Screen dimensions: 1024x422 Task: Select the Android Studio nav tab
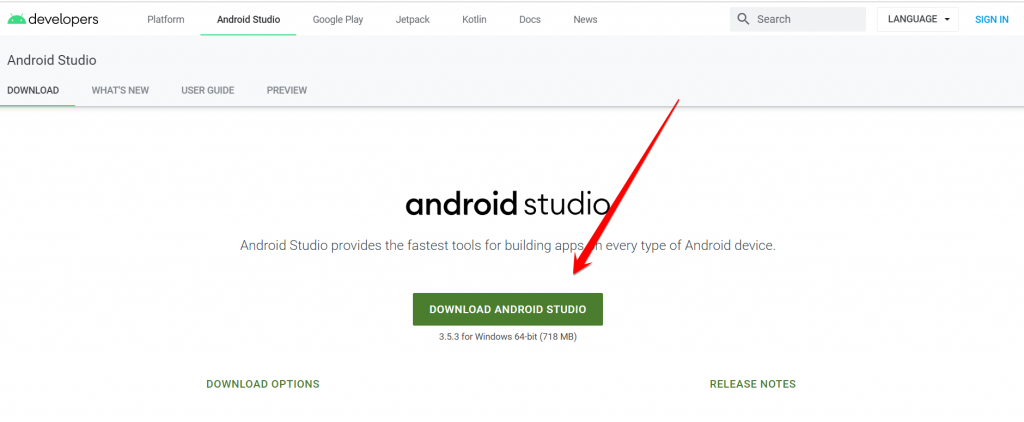pos(248,20)
